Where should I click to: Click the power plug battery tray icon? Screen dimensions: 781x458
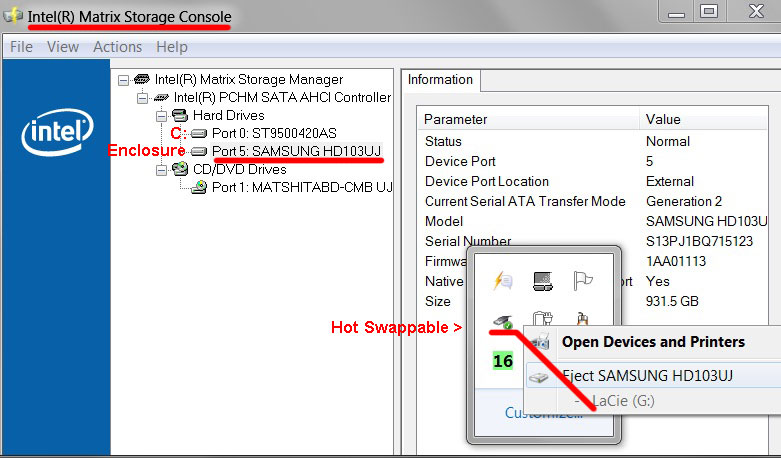[x=542, y=319]
